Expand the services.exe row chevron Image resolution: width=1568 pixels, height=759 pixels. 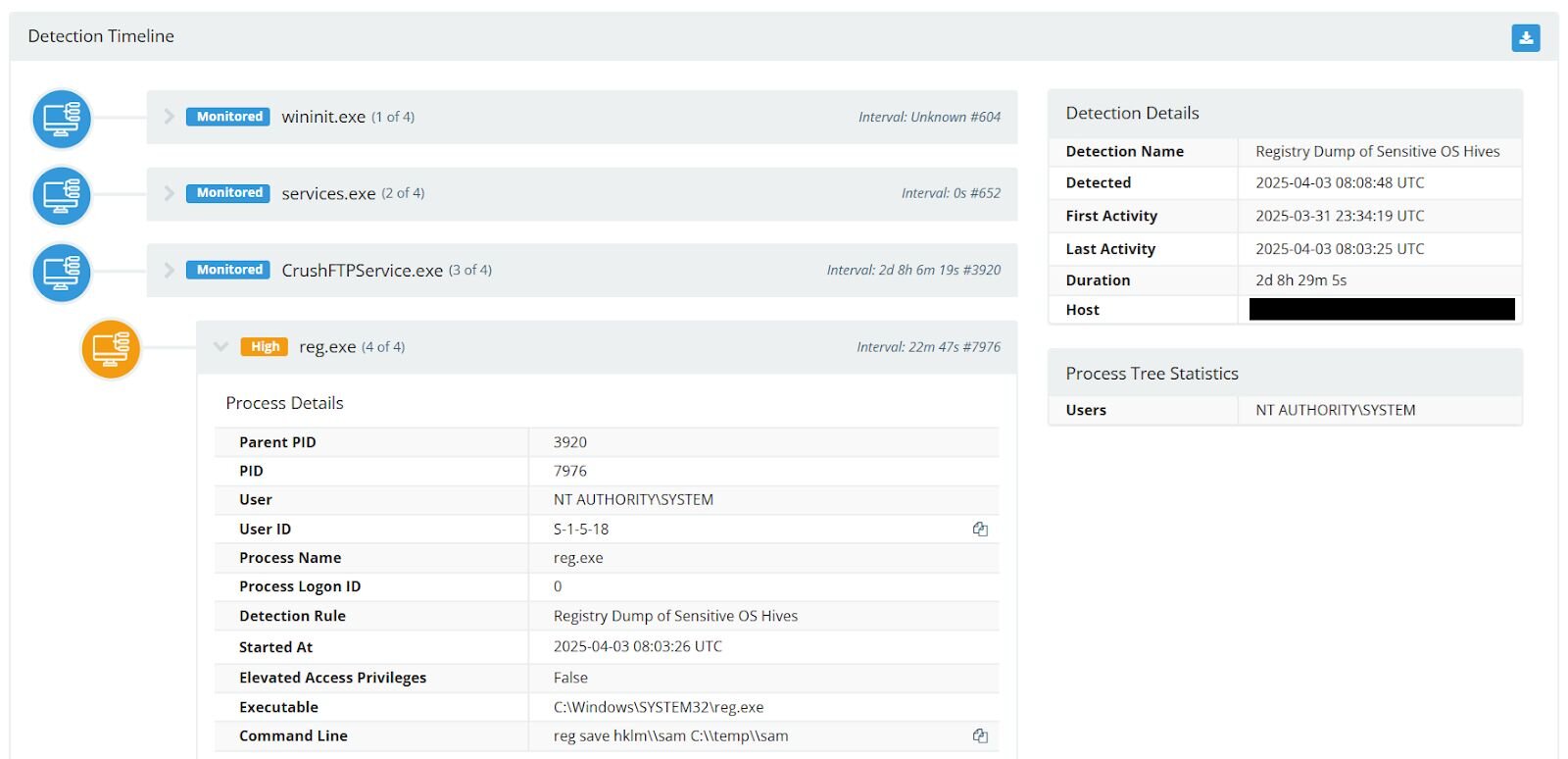[x=169, y=193]
